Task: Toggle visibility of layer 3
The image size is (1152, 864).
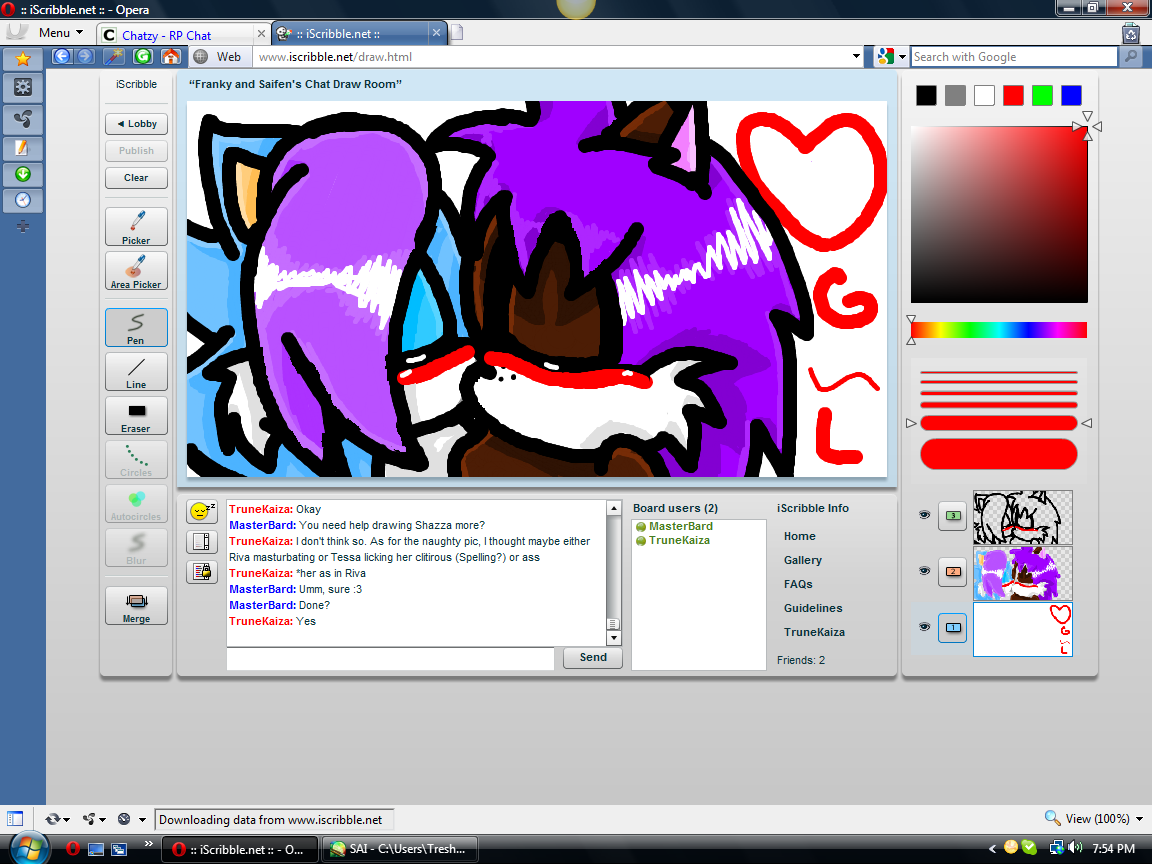Action: click(924, 515)
